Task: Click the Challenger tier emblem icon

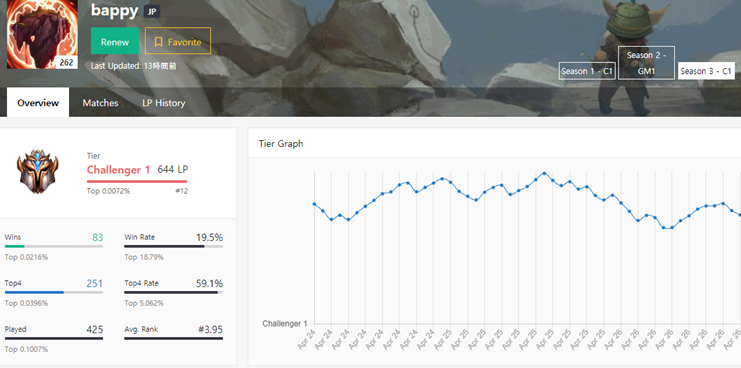Action: (x=37, y=171)
